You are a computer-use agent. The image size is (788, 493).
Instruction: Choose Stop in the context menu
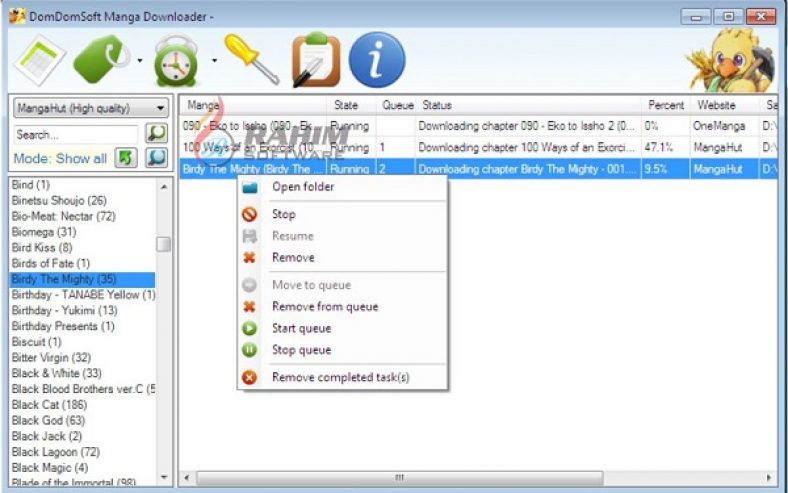point(343,215)
